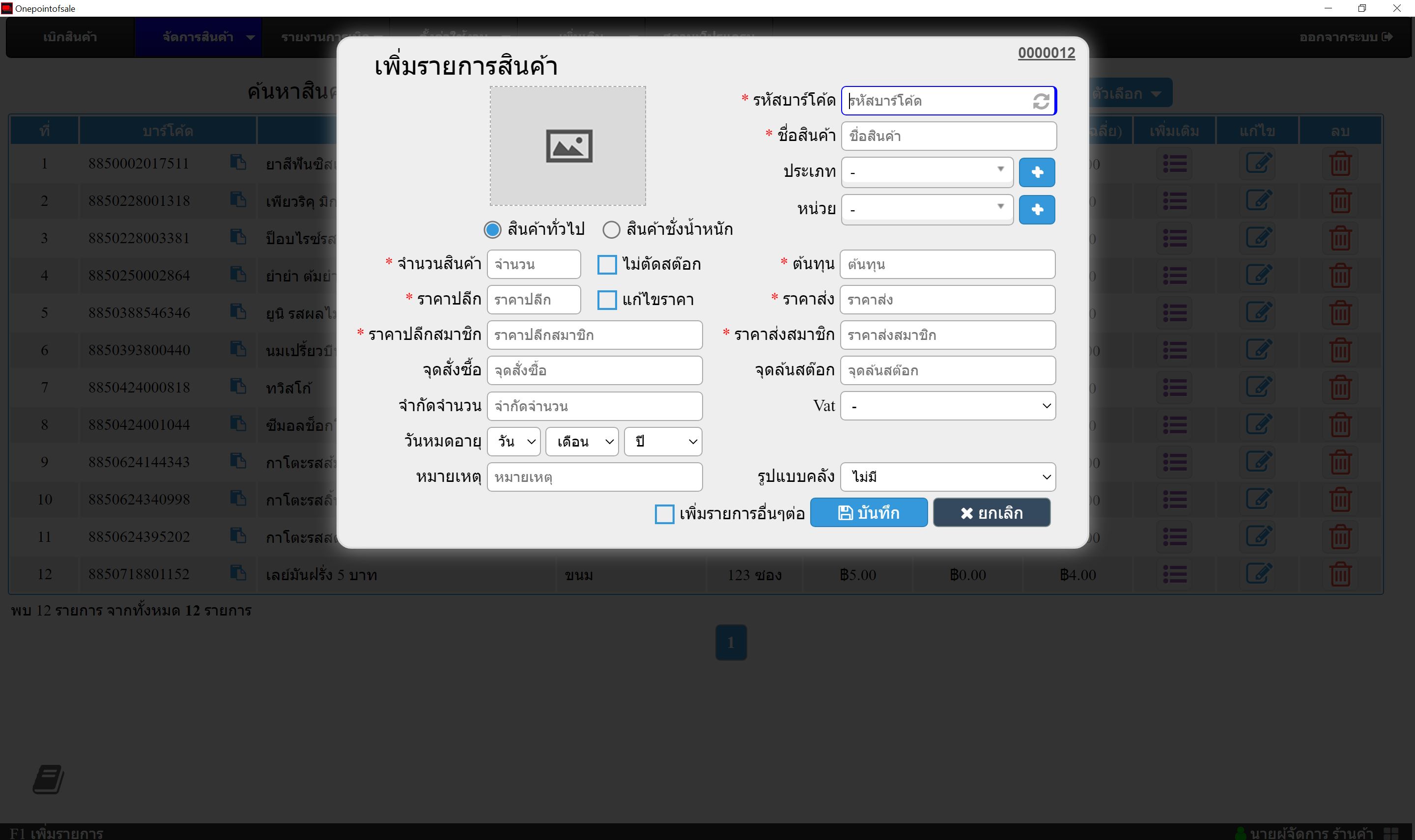This screenshot has height=840, width=1415.
Task: Click into the ราคาส่ง wholesale price field
Action: [x=947, y=300]
